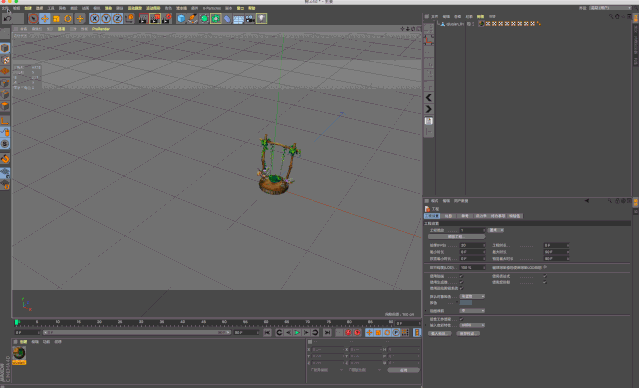Click the Undo arrow icon
The image size is (639, 388).
click(x=7, y=18)
